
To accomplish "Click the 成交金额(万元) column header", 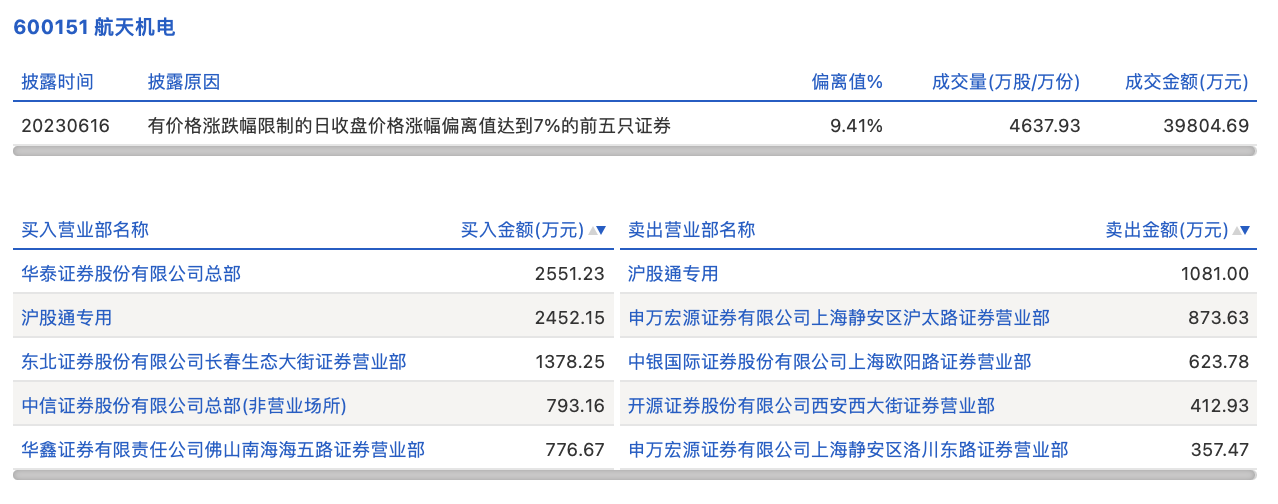I will pyautogui.click(x=1187, y=82).
